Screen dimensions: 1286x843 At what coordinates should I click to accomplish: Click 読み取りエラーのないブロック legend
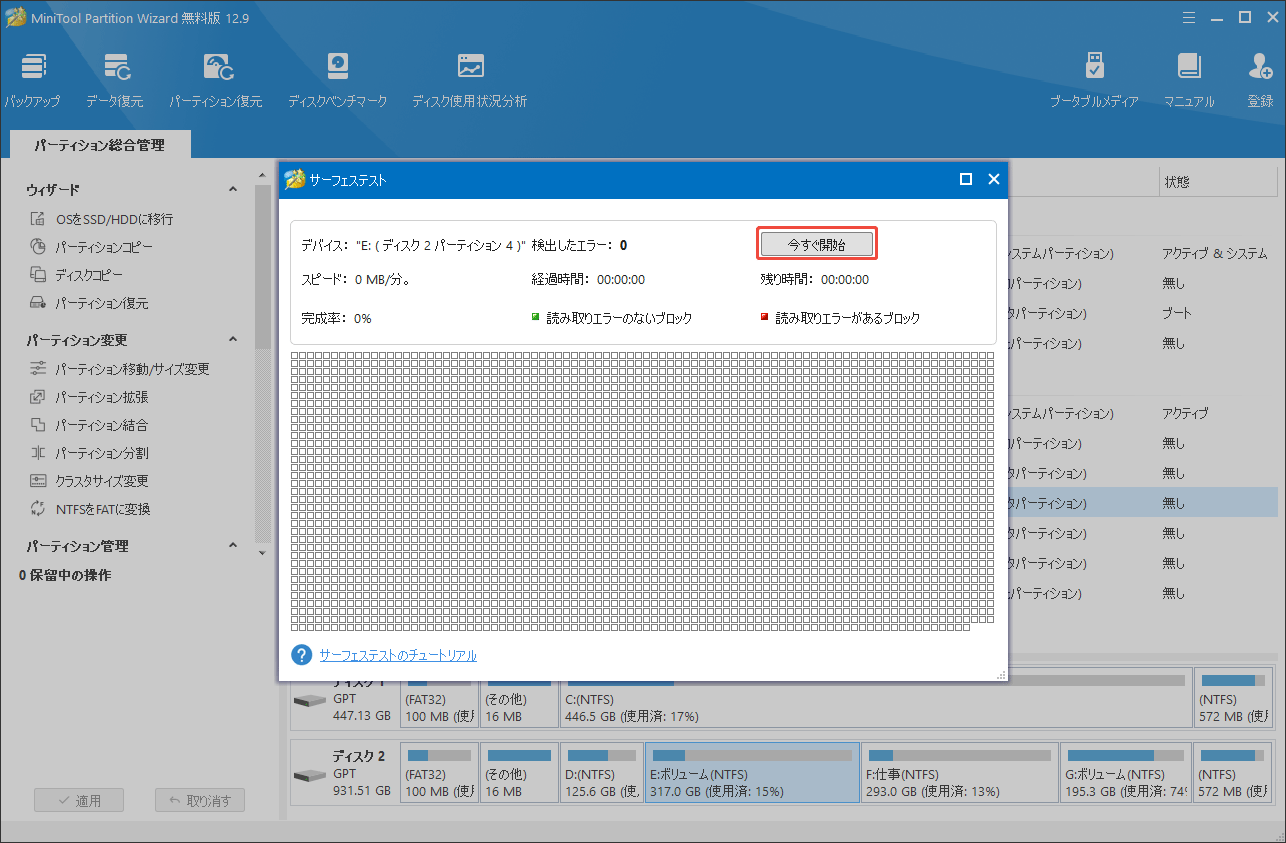pos(612,318)
